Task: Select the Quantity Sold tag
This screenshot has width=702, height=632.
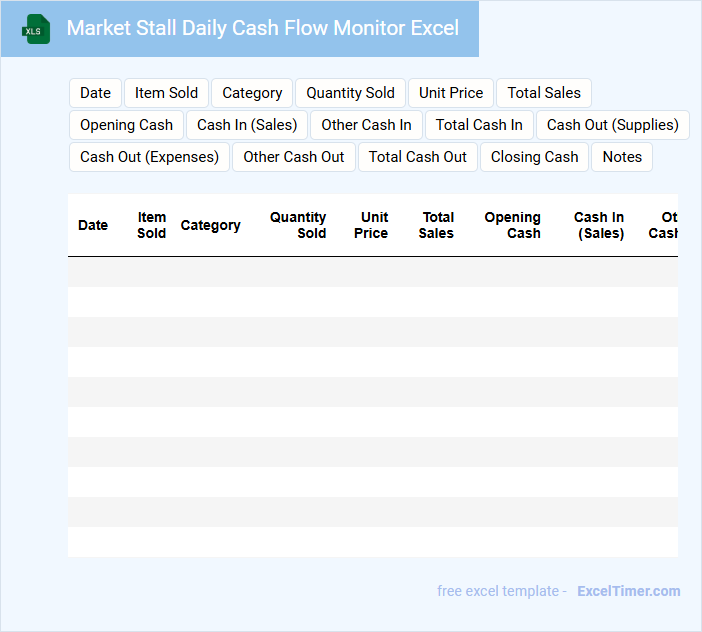Action: tap(350, 93)
